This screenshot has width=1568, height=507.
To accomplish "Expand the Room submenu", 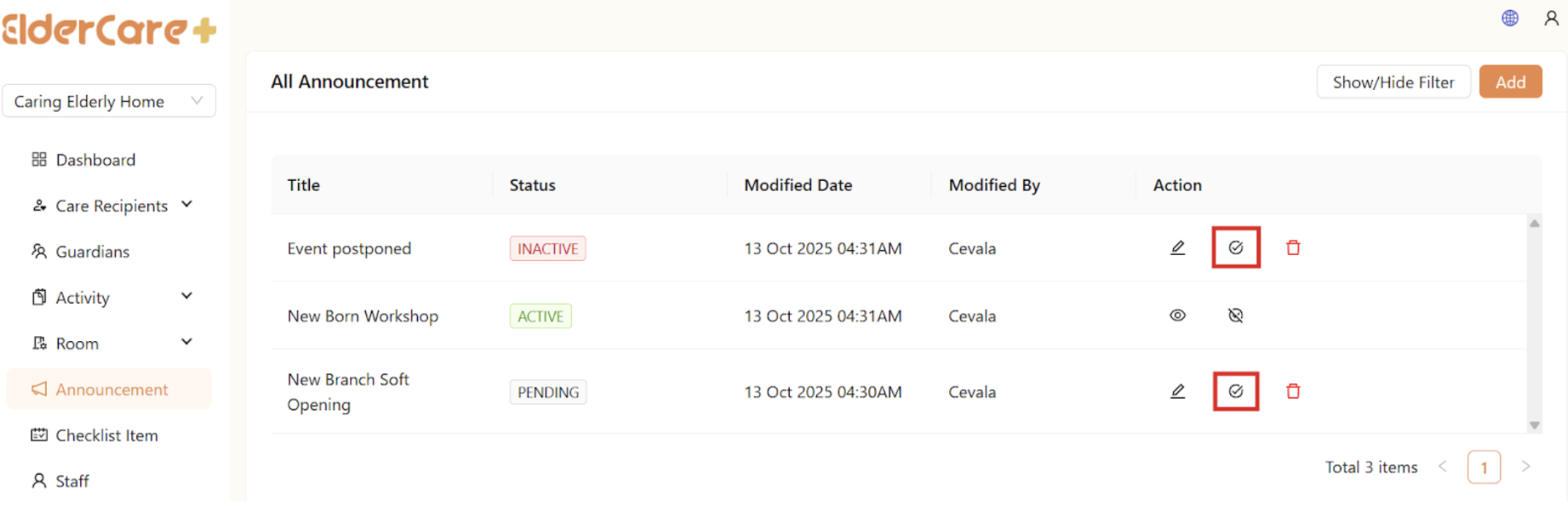I will (x=187, y=342).
